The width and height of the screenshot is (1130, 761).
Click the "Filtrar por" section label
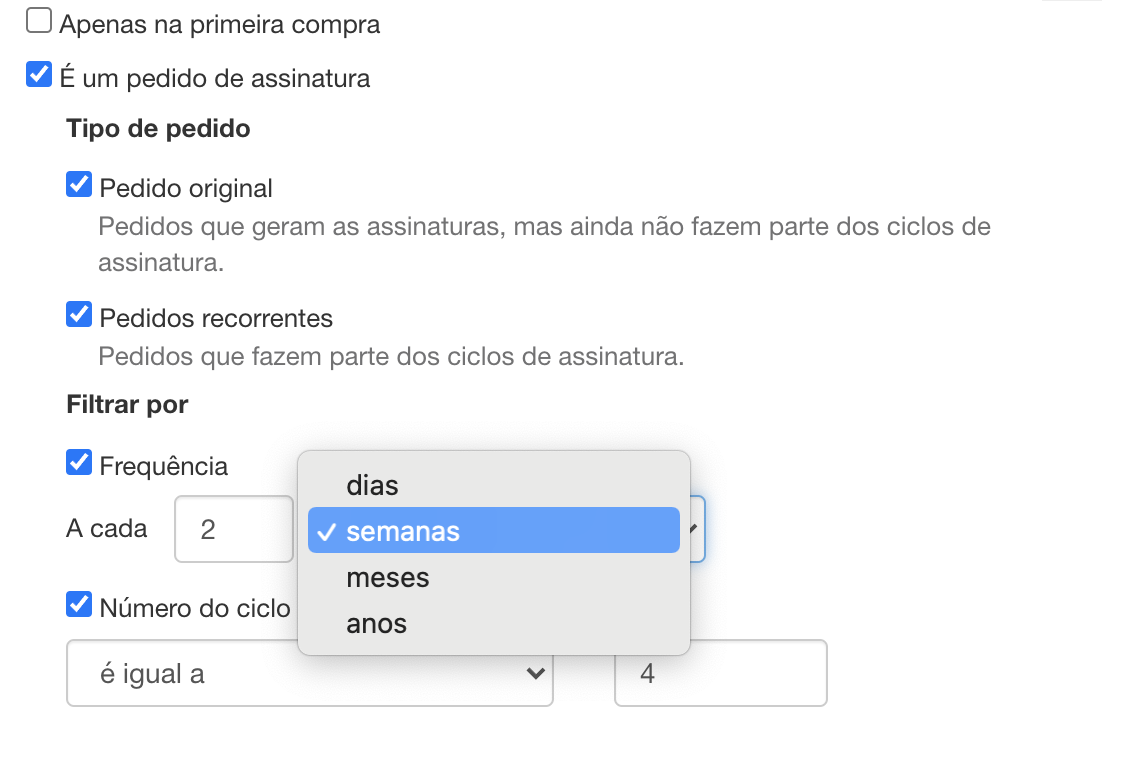click(x=127, y=404)
